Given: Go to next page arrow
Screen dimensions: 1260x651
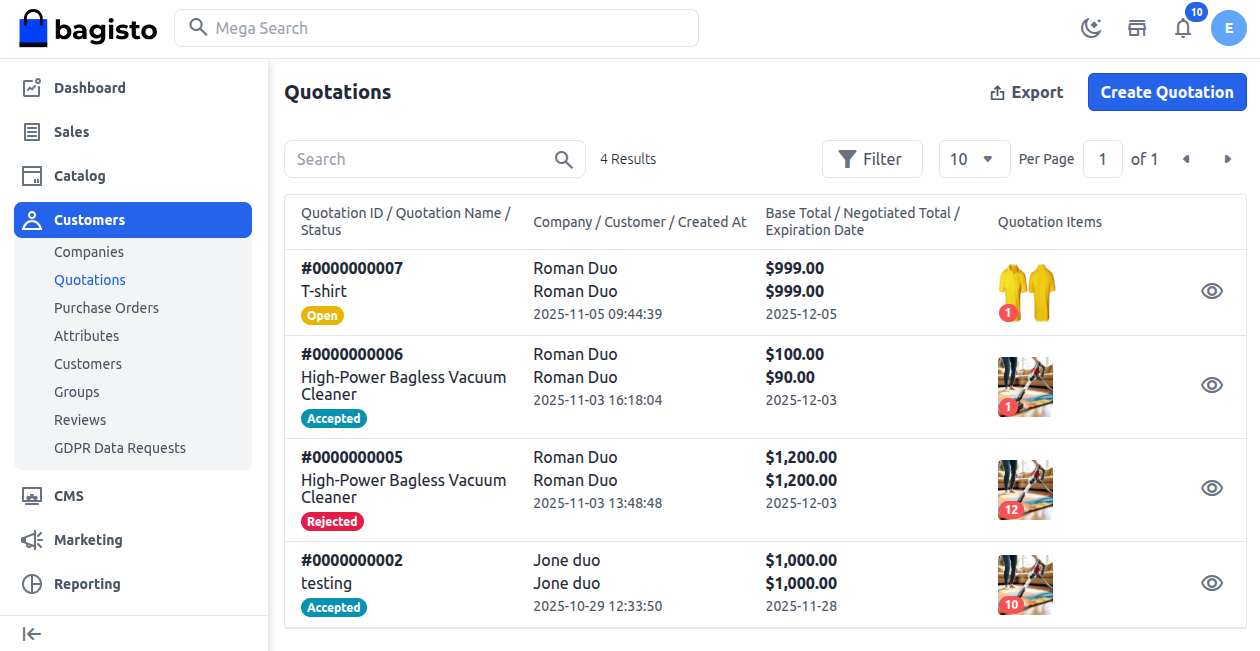Looking at the screenshot, I should (x=1228, y=159).
